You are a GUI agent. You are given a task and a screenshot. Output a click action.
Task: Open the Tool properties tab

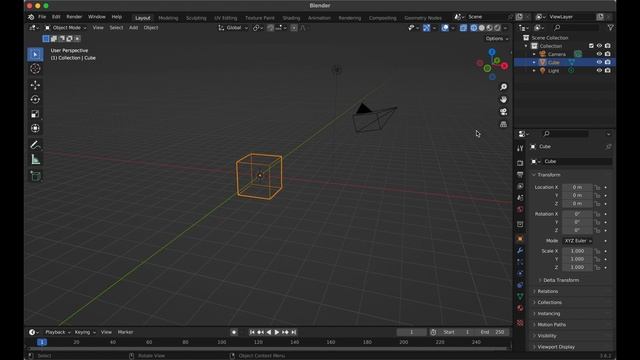click(x=520, y=148)
